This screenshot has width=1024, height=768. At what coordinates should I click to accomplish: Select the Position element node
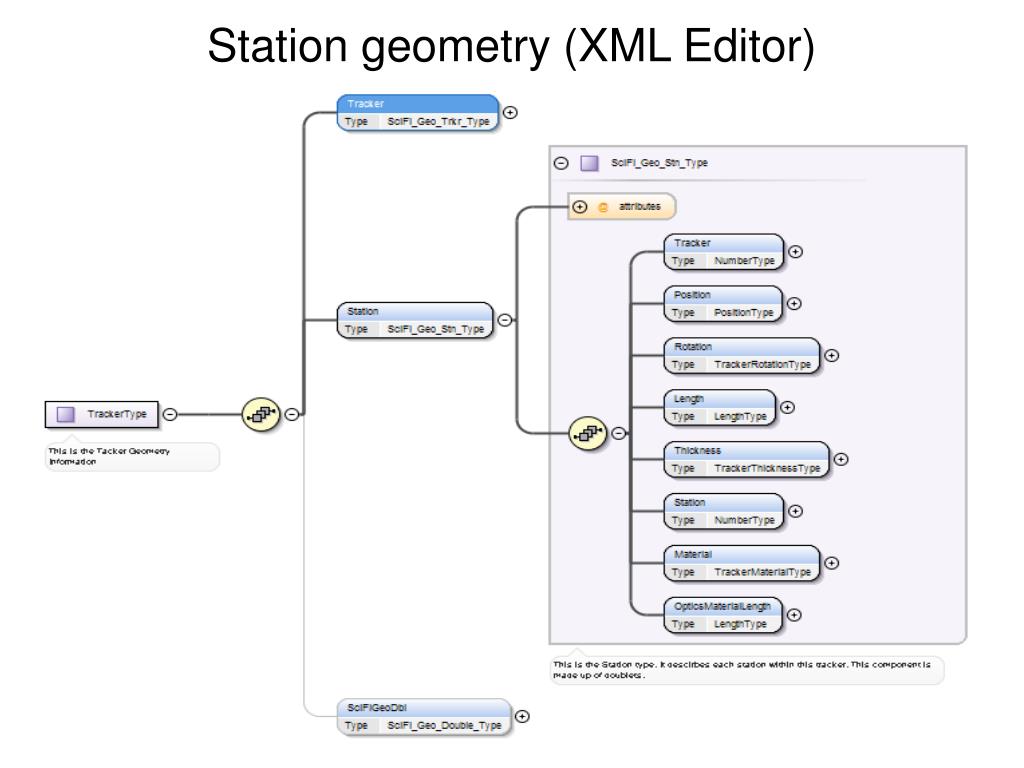[x=722, y=303]
